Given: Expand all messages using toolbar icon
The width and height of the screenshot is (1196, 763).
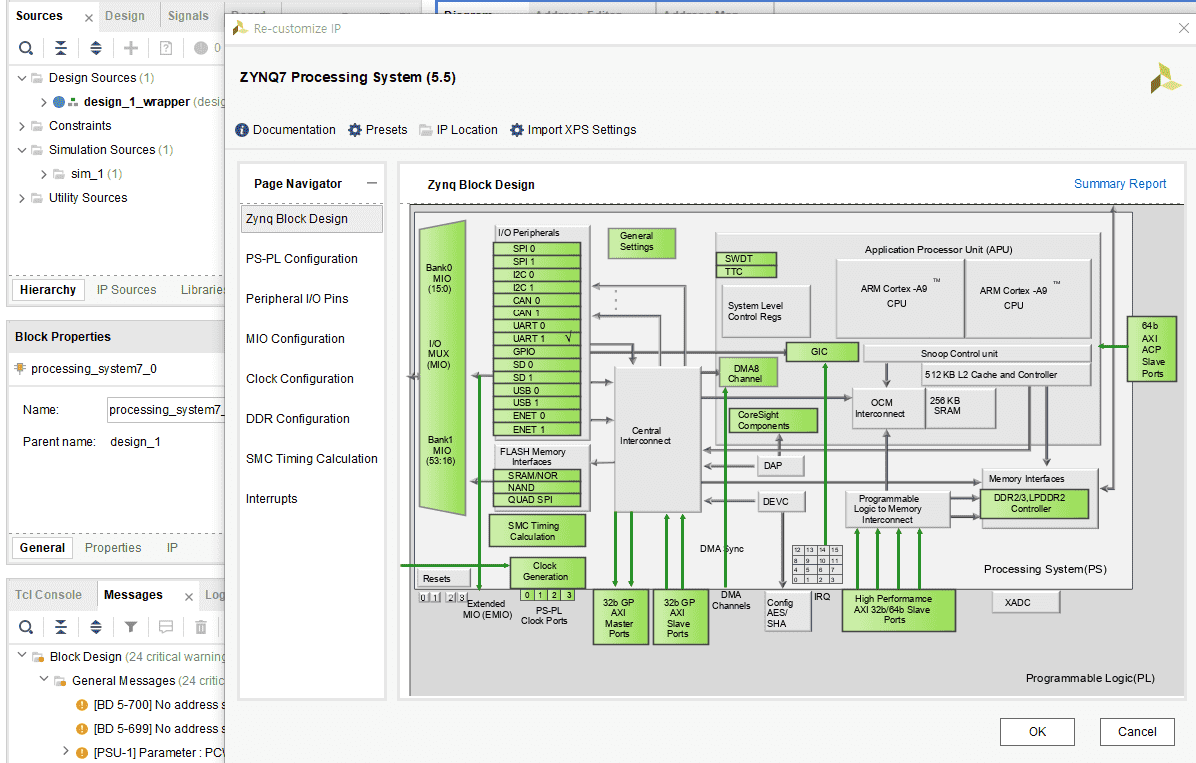Looking at the screenshot, I should click(x=96, y=627).
